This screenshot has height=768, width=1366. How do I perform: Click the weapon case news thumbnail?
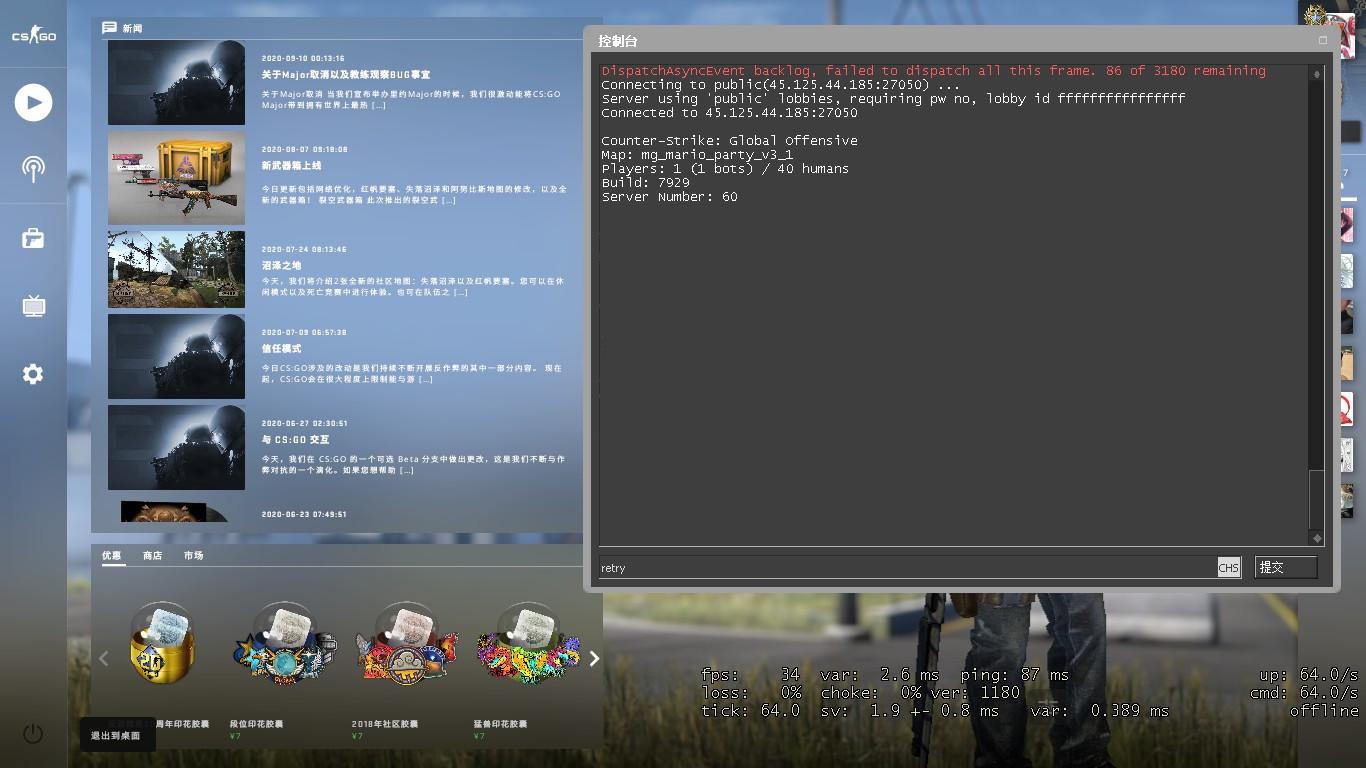coord(176,178)
